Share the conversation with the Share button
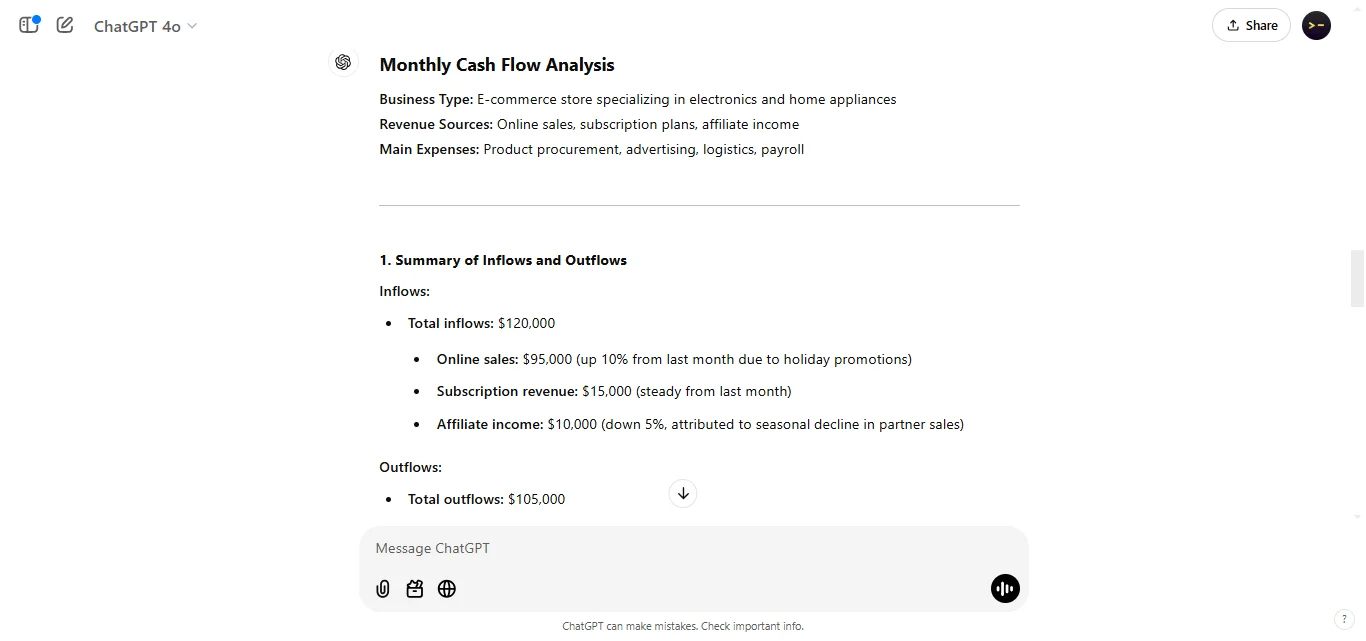Image resolution: width=1366 pixels, height=641 pixels. [1251, 25]
